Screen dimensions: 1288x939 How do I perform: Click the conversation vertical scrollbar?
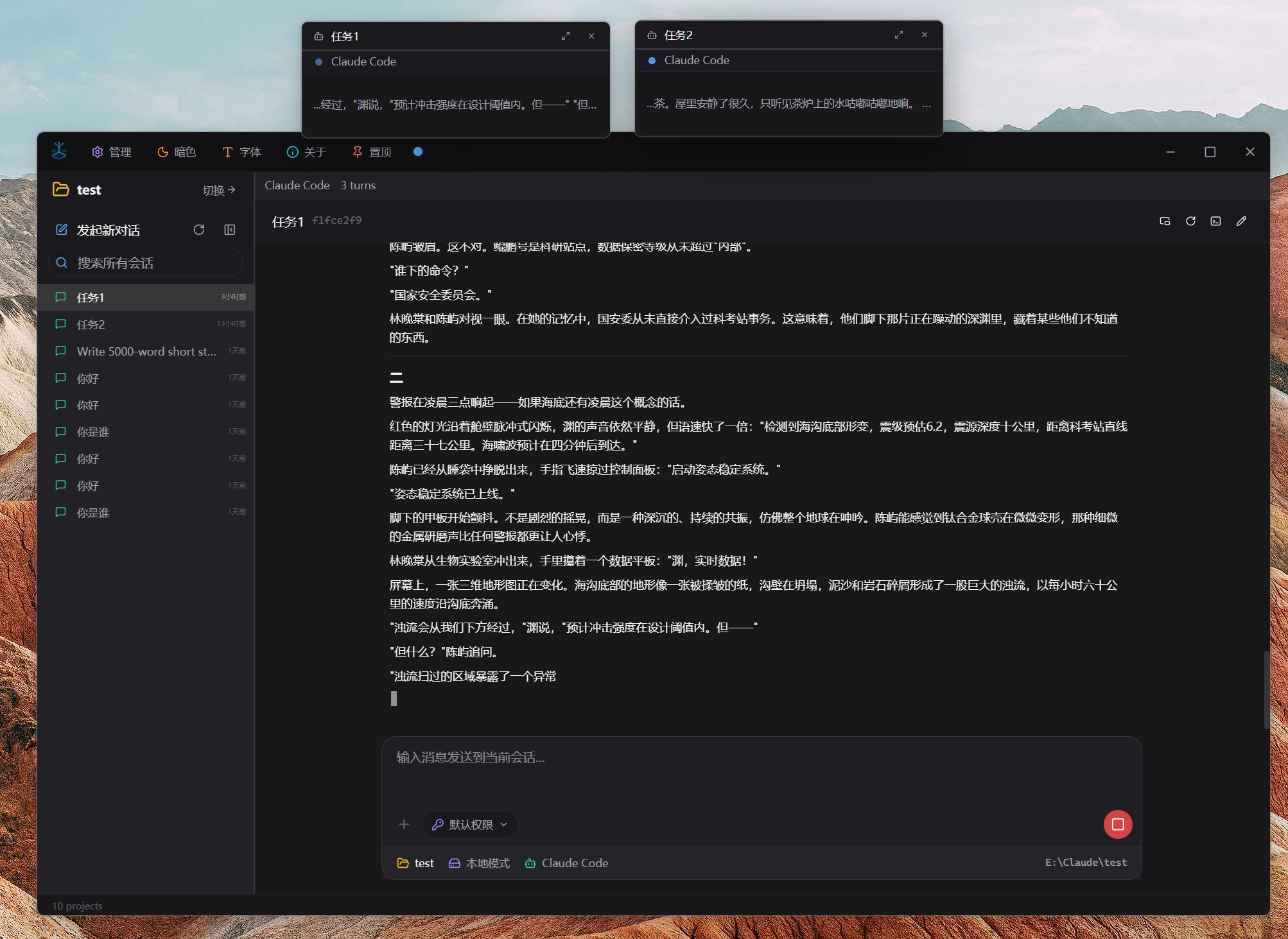click(x=1266, y=690)
